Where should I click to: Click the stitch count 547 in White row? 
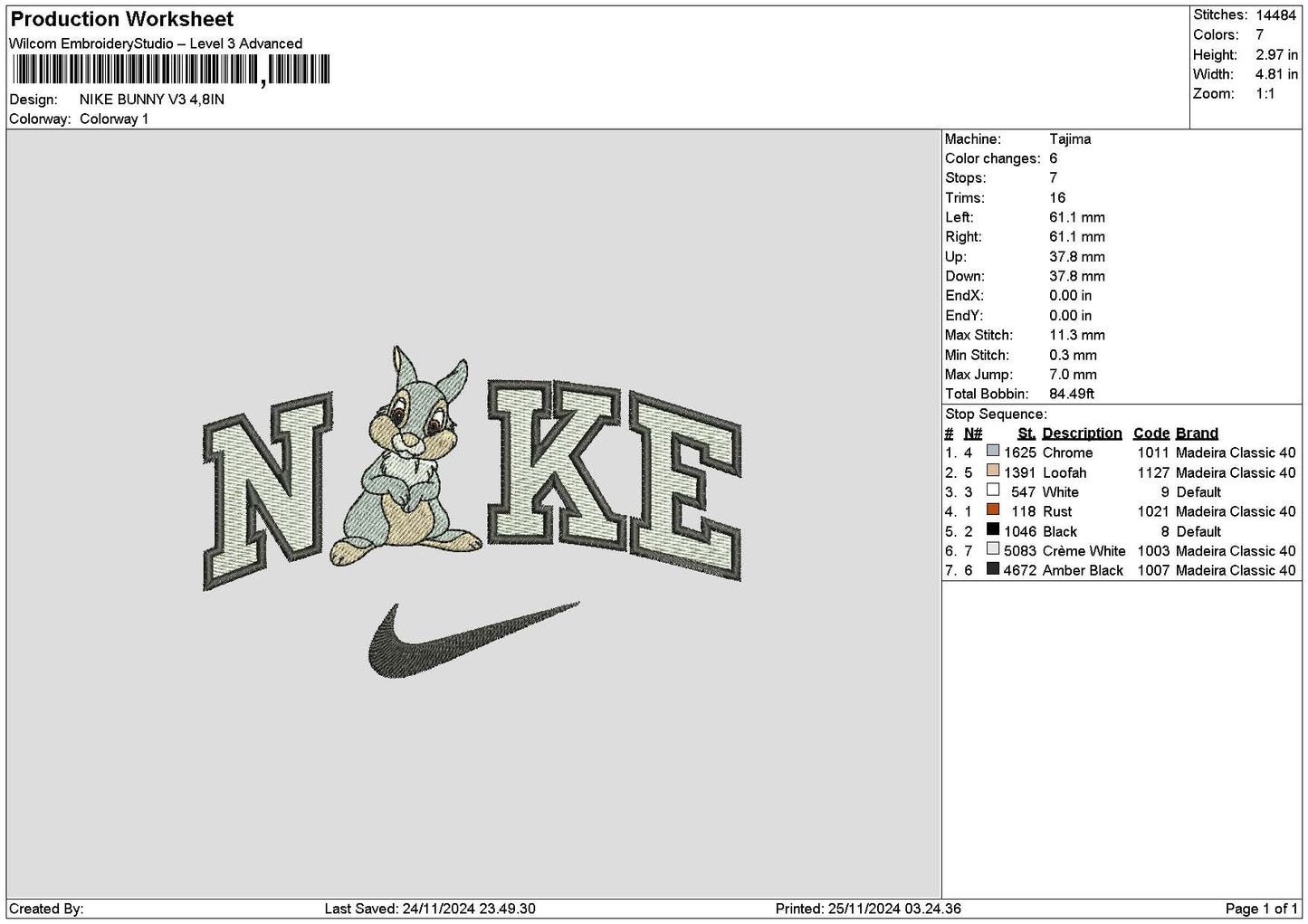(x=1024, y=492)
